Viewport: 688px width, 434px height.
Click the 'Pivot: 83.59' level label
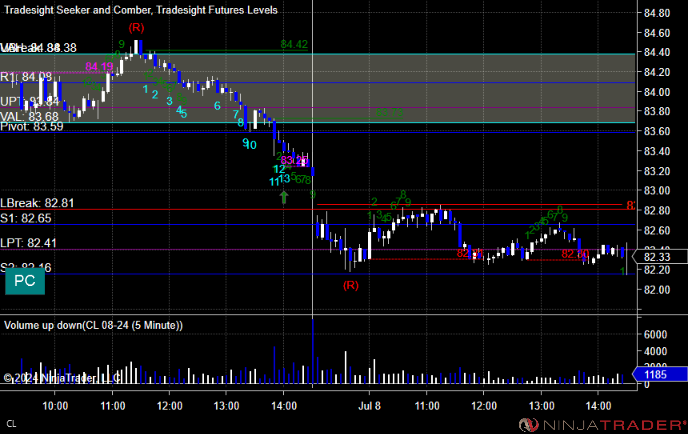click(x=32, y=127)
